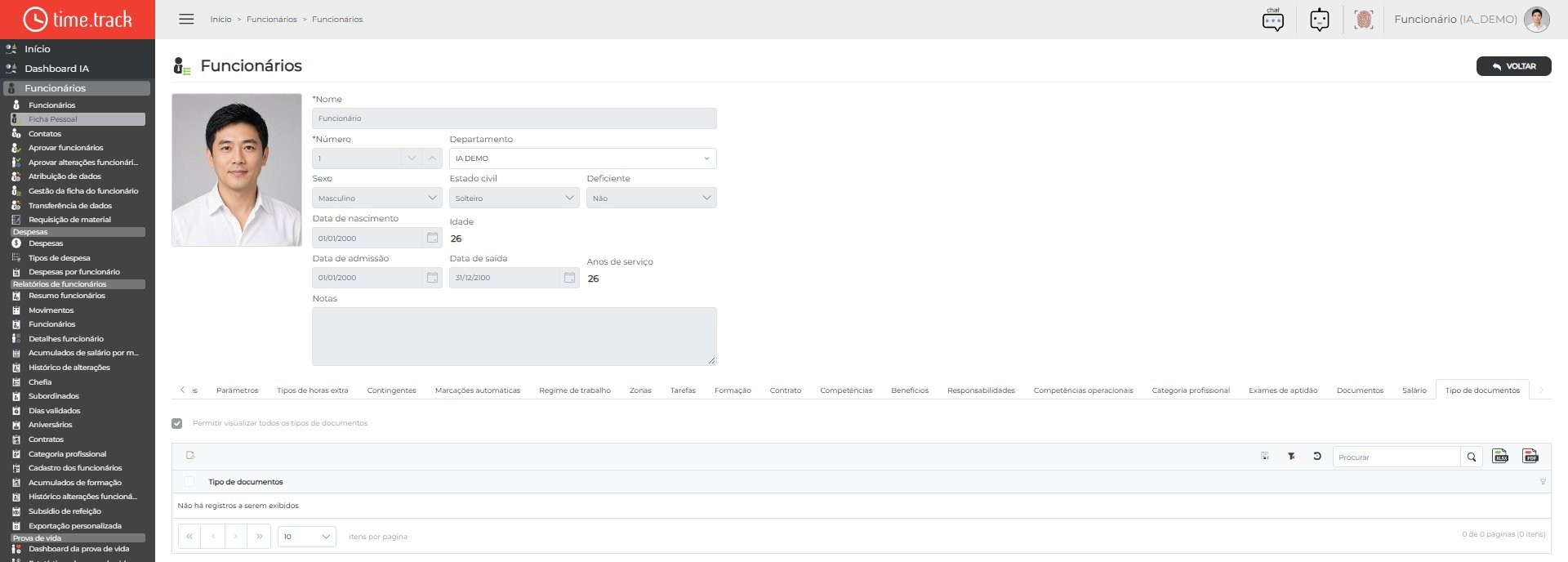Click the fingerprint clock-in icon

point(1363,20)
